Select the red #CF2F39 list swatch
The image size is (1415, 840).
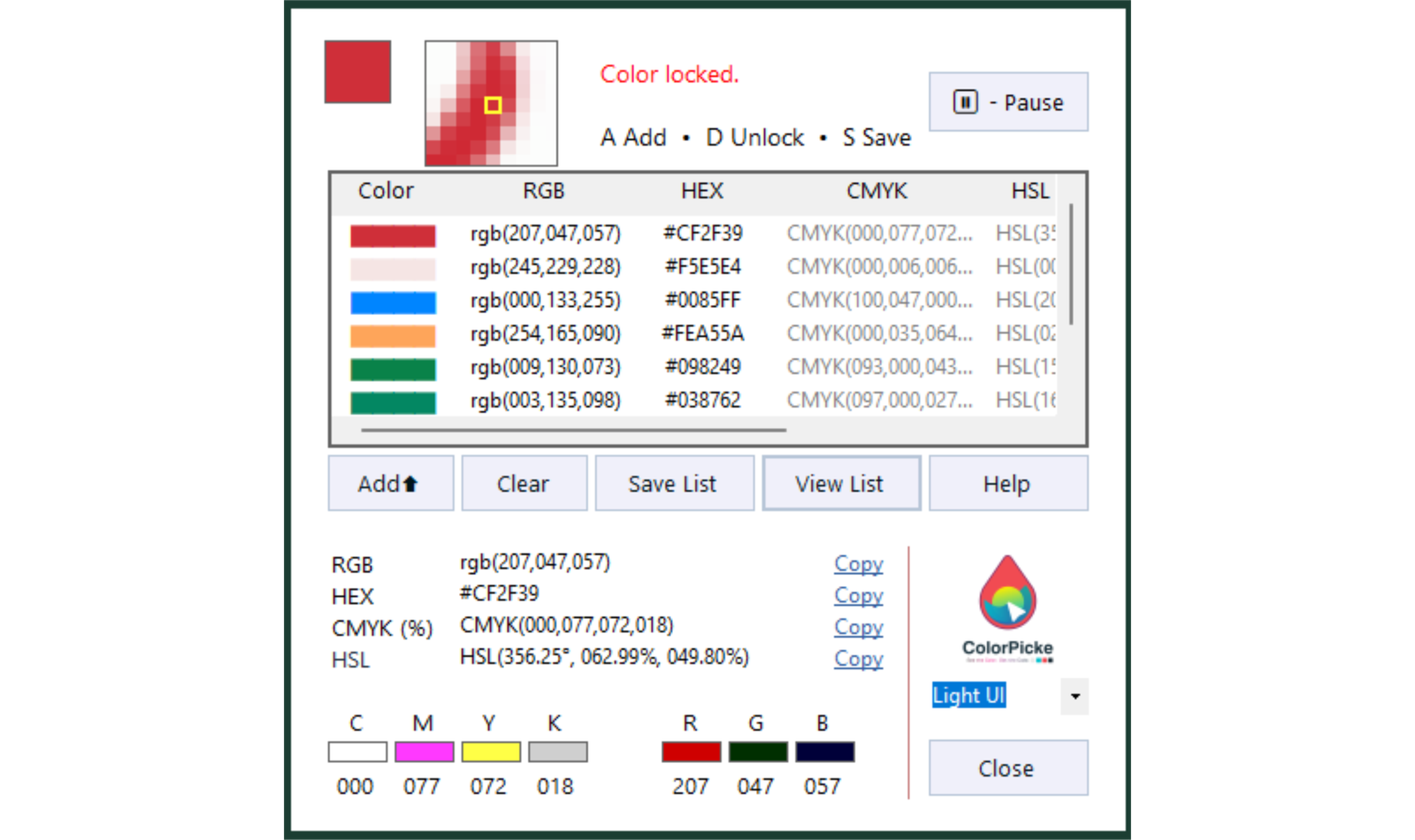click(393, 235)
